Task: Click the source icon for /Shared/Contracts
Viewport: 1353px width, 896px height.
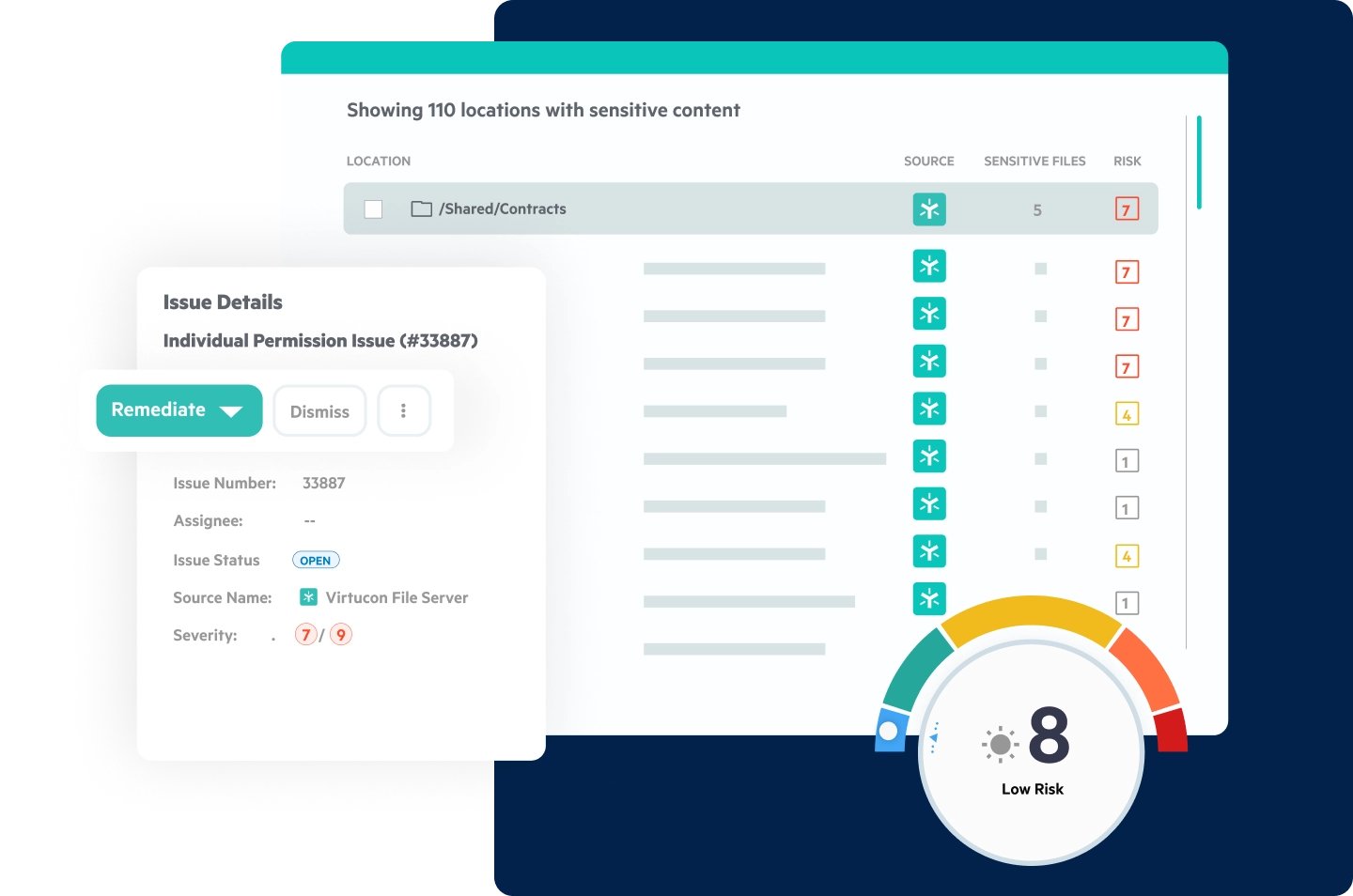Action: tap(929, 209)
